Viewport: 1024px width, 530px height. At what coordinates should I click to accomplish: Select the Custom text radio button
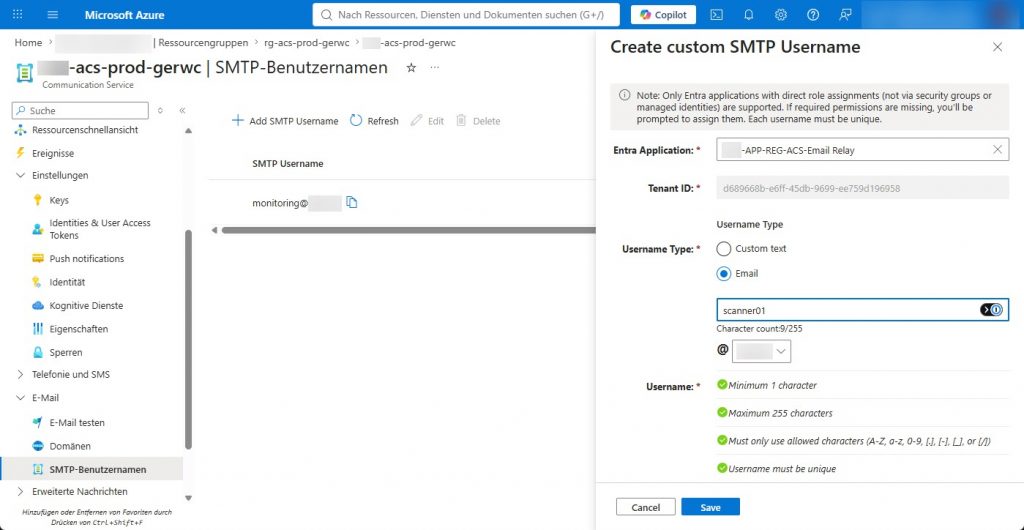[724, 249]
